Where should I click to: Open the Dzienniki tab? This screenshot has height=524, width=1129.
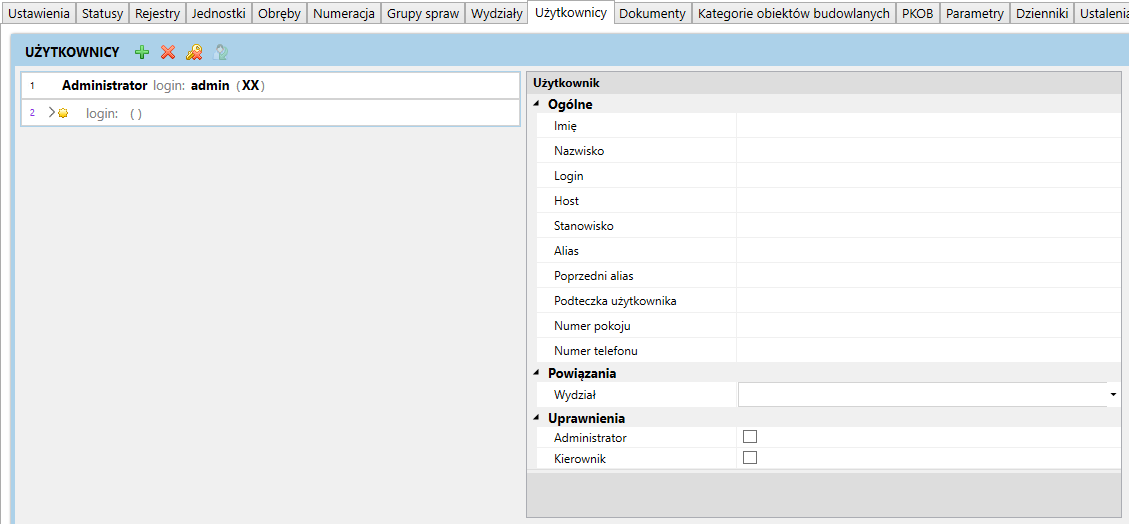point(1041,13)
